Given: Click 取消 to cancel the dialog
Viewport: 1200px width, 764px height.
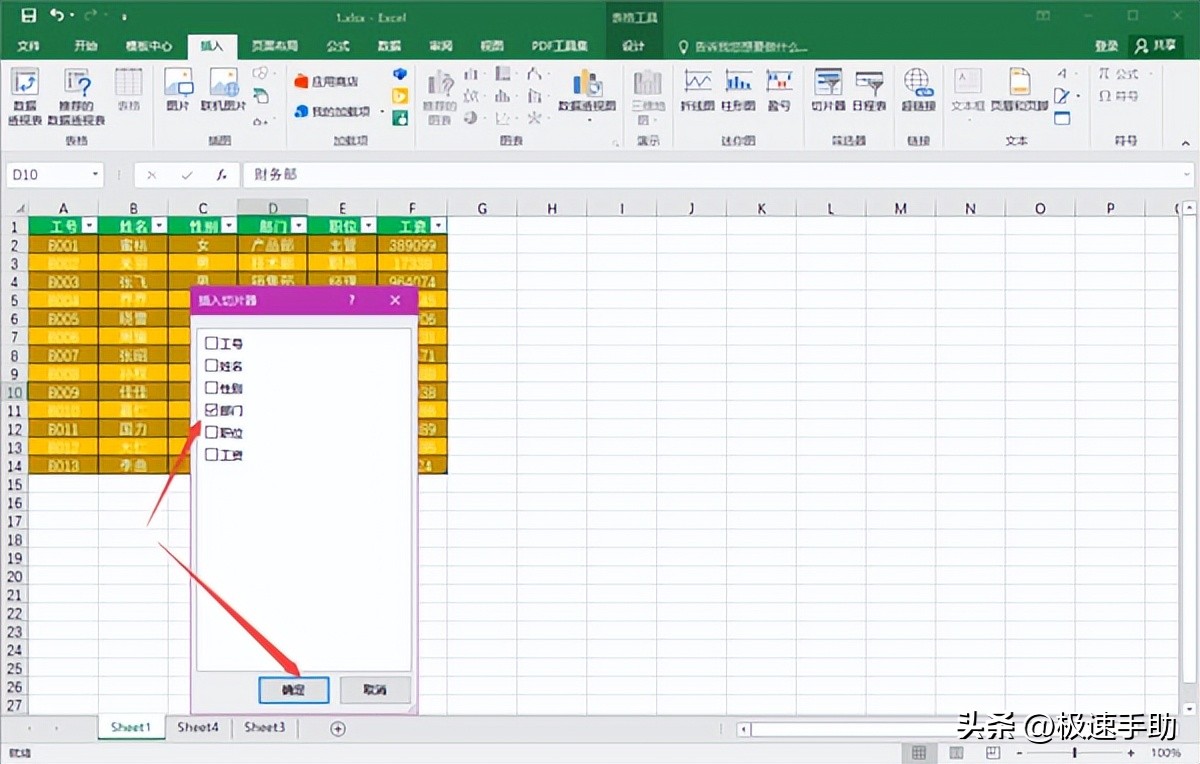Looking at the screenshot, I should pyautogui.click(x=375, y=689).
